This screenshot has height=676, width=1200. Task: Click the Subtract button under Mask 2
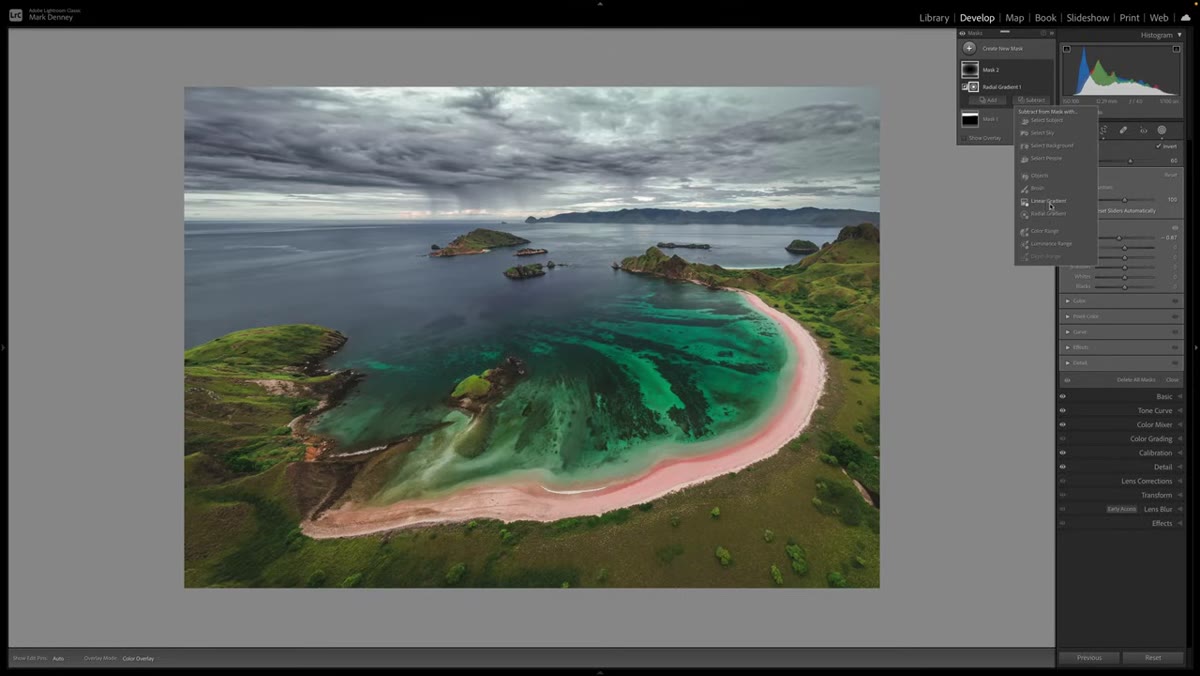click(1032, 100)
